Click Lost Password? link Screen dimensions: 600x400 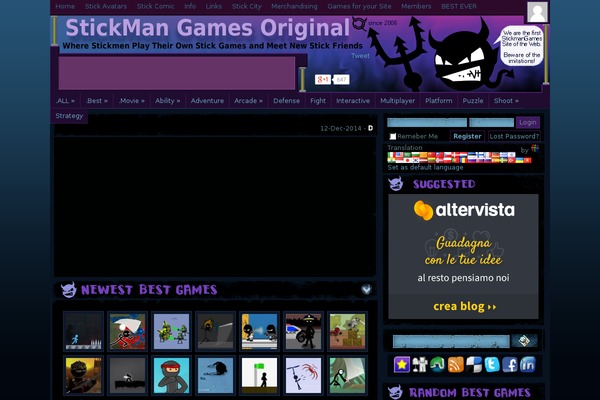(514, 136)
